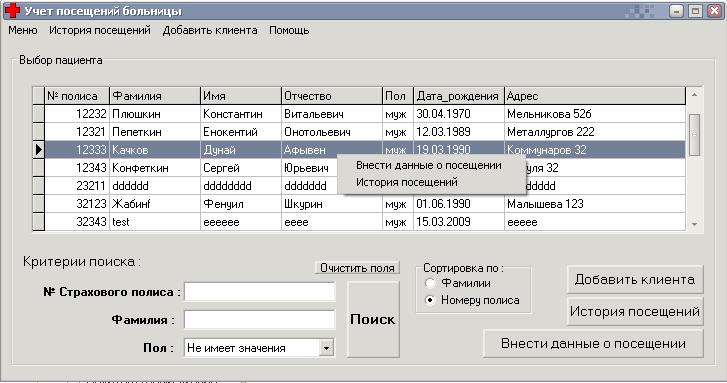
Task: Focus the Фамилия search input field
Action: click(x=259, y=320)
